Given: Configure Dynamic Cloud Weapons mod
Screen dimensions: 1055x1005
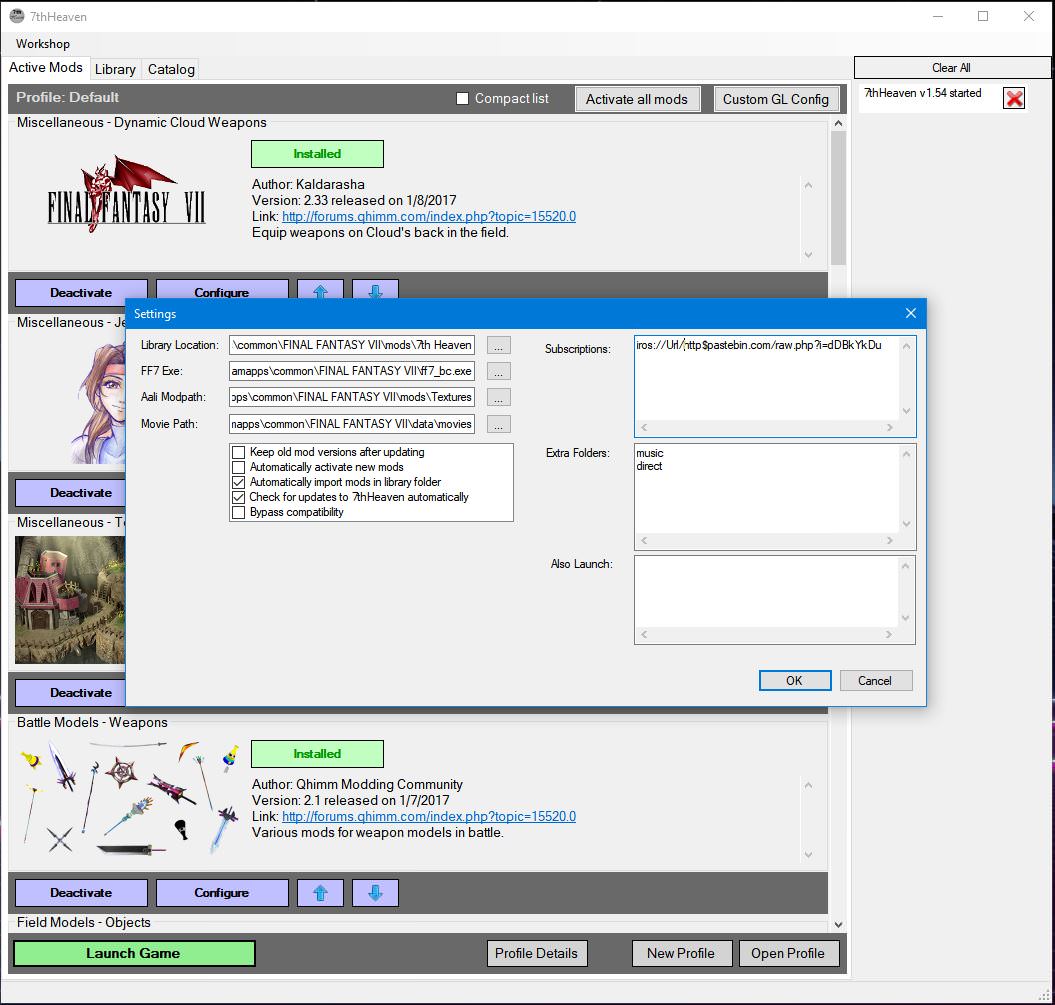Looking at the screenshot, I should click(x=222, y=291).
